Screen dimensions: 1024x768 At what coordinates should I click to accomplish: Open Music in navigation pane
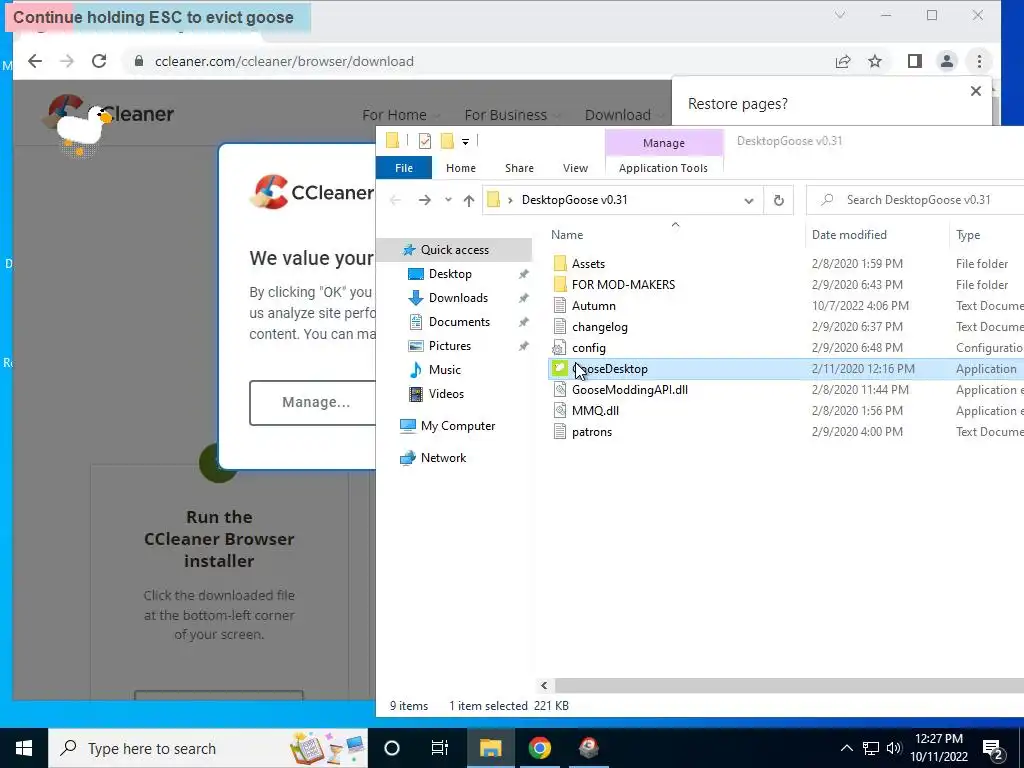[x=444, y=370]
